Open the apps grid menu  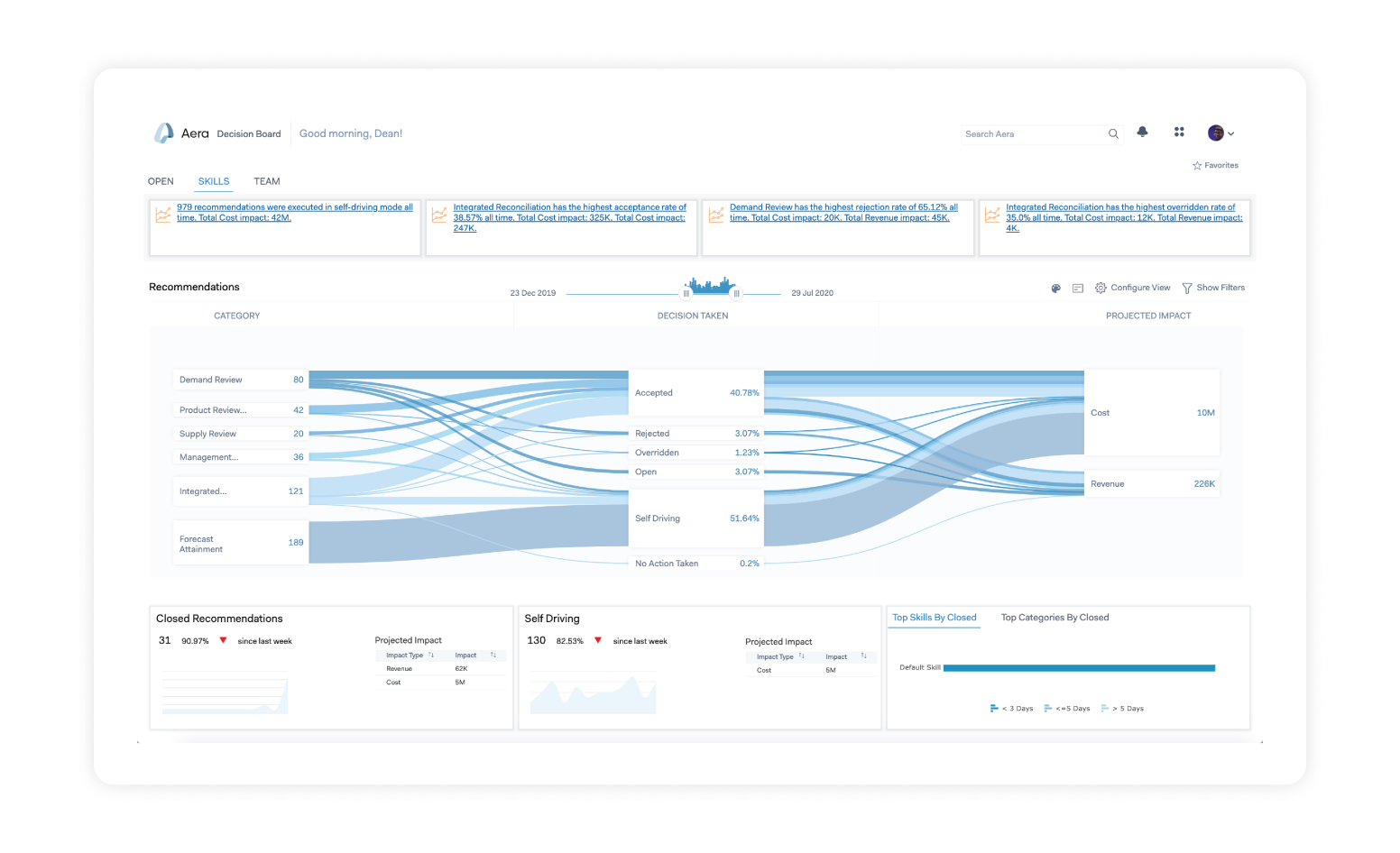[x=1179, y=132]
